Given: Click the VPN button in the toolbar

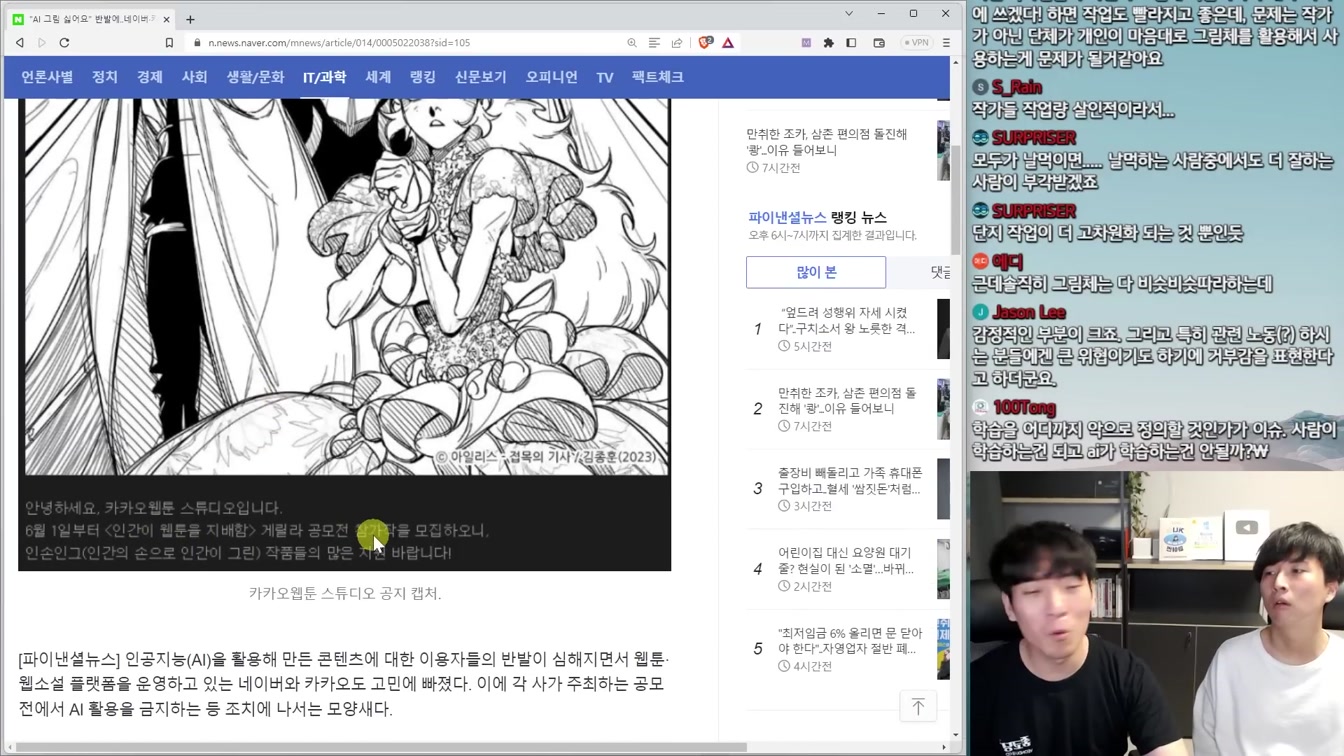Looking at the screenshot, I should [916, 43].
